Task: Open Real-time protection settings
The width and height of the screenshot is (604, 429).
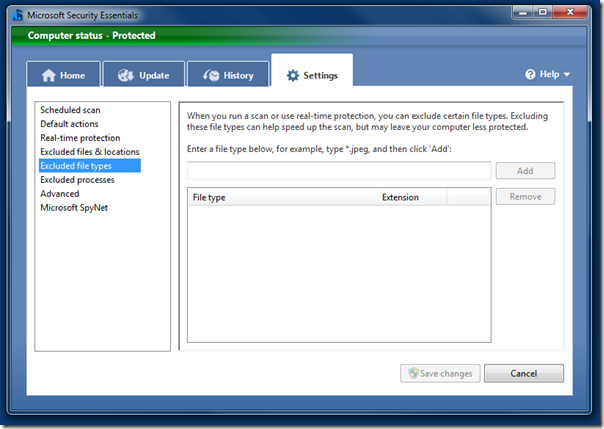Action: tap(80, 137)
